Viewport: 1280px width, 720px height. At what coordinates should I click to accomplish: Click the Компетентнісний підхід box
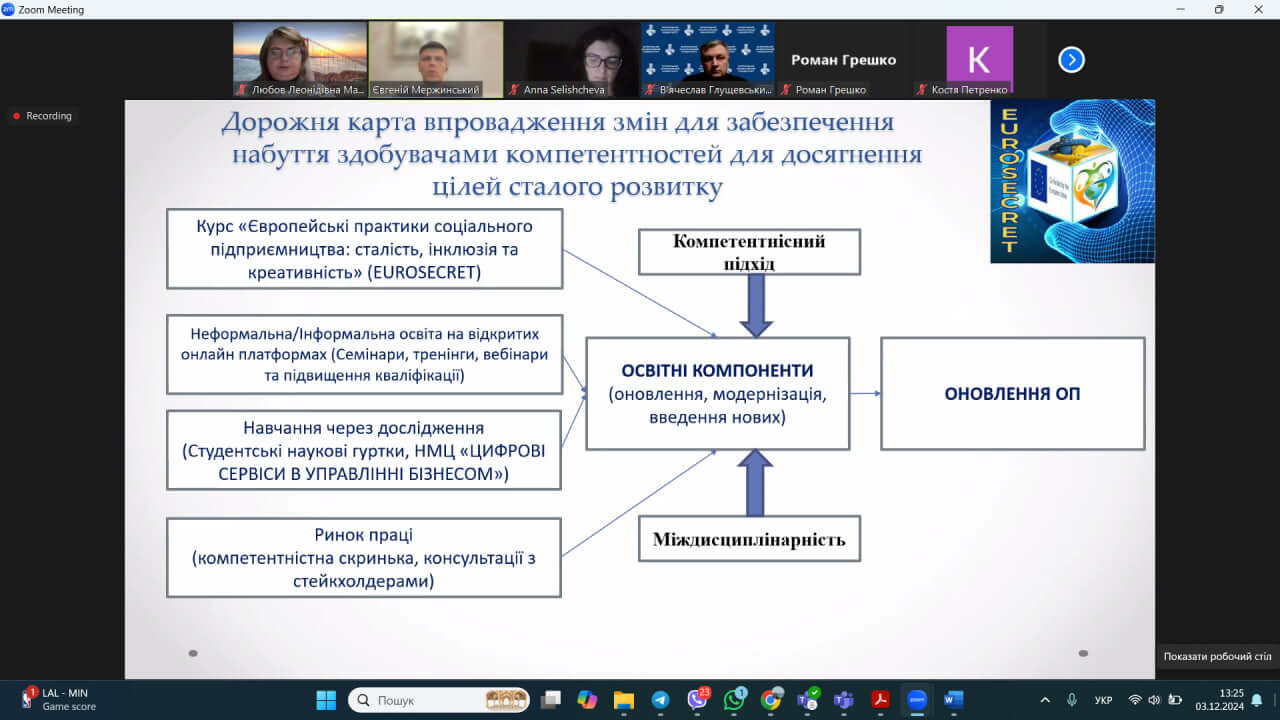point(750,252)
